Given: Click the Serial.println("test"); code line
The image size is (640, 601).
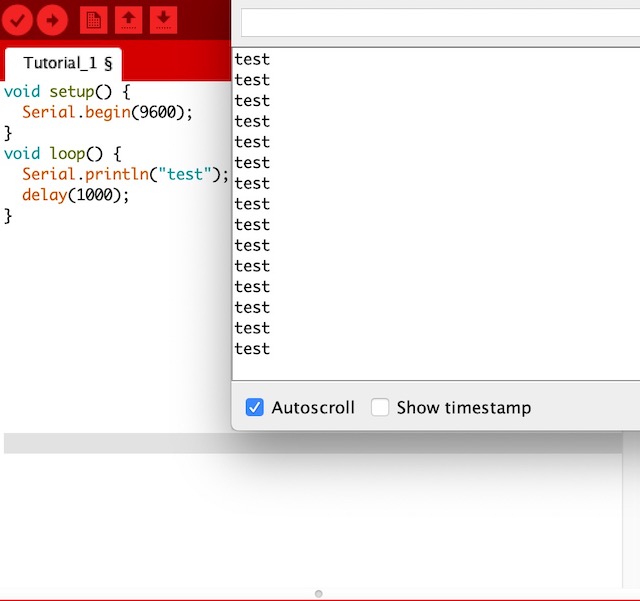Looking at the screenshot, I should click(x=125, y=175).
